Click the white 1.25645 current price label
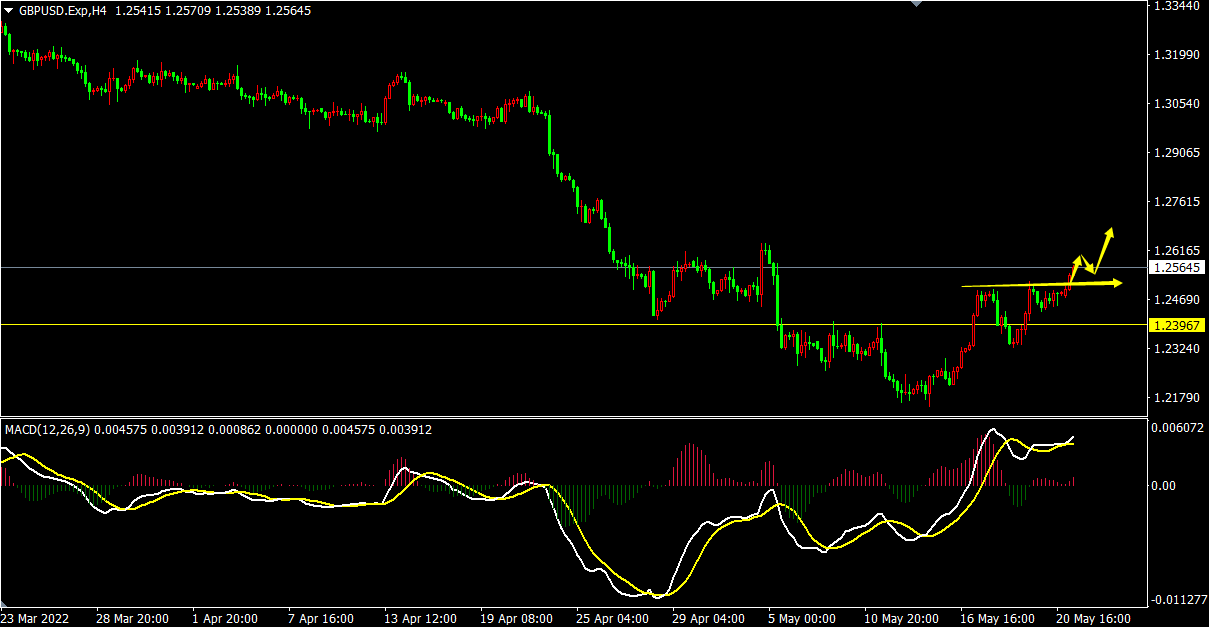This screenshot has width=1209, height=627. click(x=1175, y=268)
